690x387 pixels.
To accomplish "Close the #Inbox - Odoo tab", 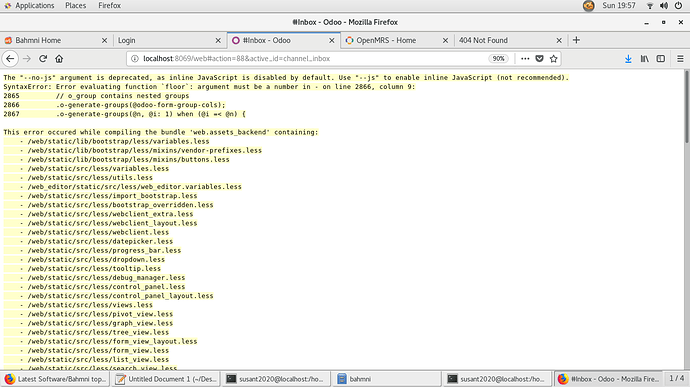I will click(x=332, y=40).
